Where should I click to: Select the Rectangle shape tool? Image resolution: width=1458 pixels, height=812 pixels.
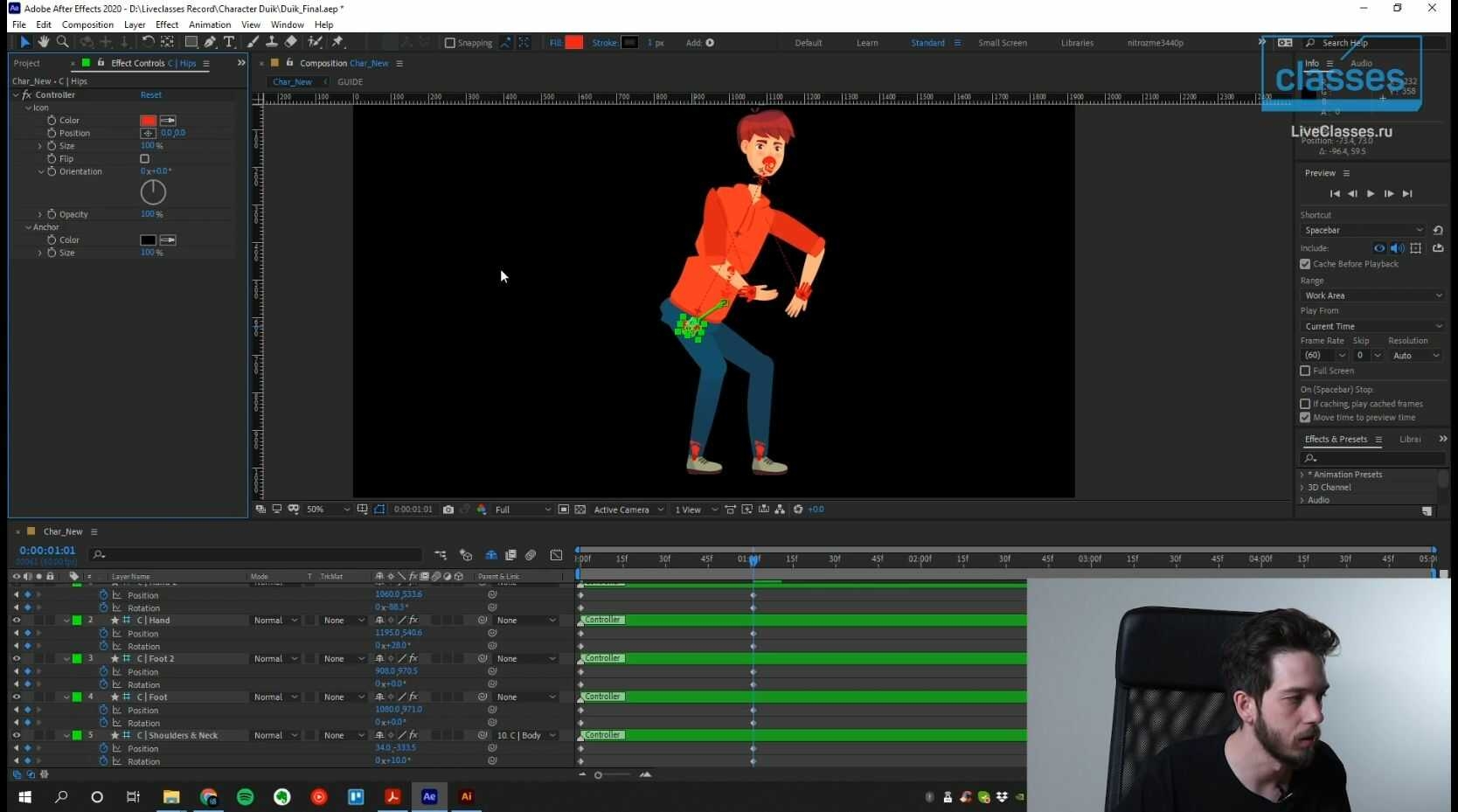tap(191, 42)
